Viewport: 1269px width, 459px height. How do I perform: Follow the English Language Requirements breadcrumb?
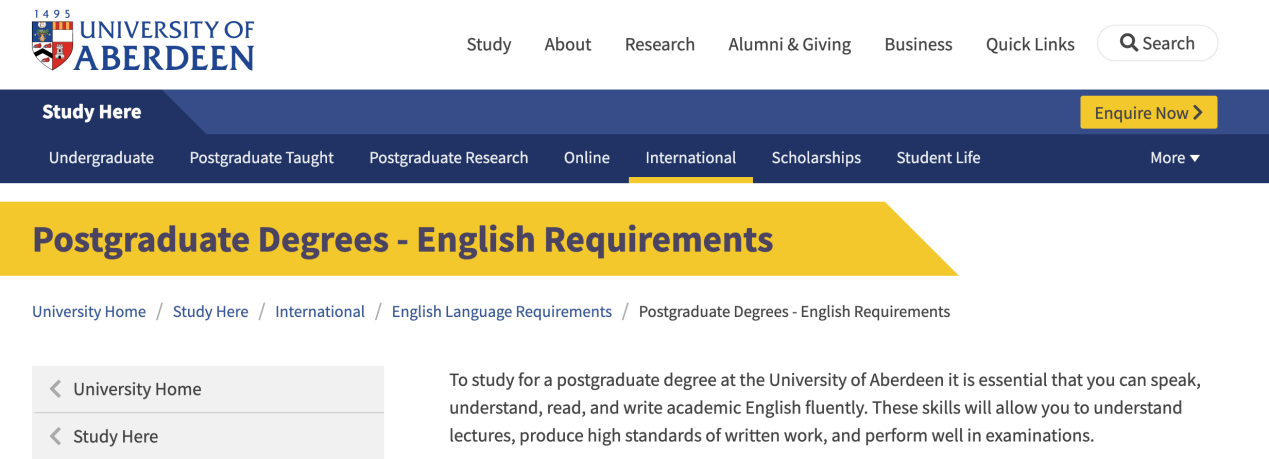502,311
